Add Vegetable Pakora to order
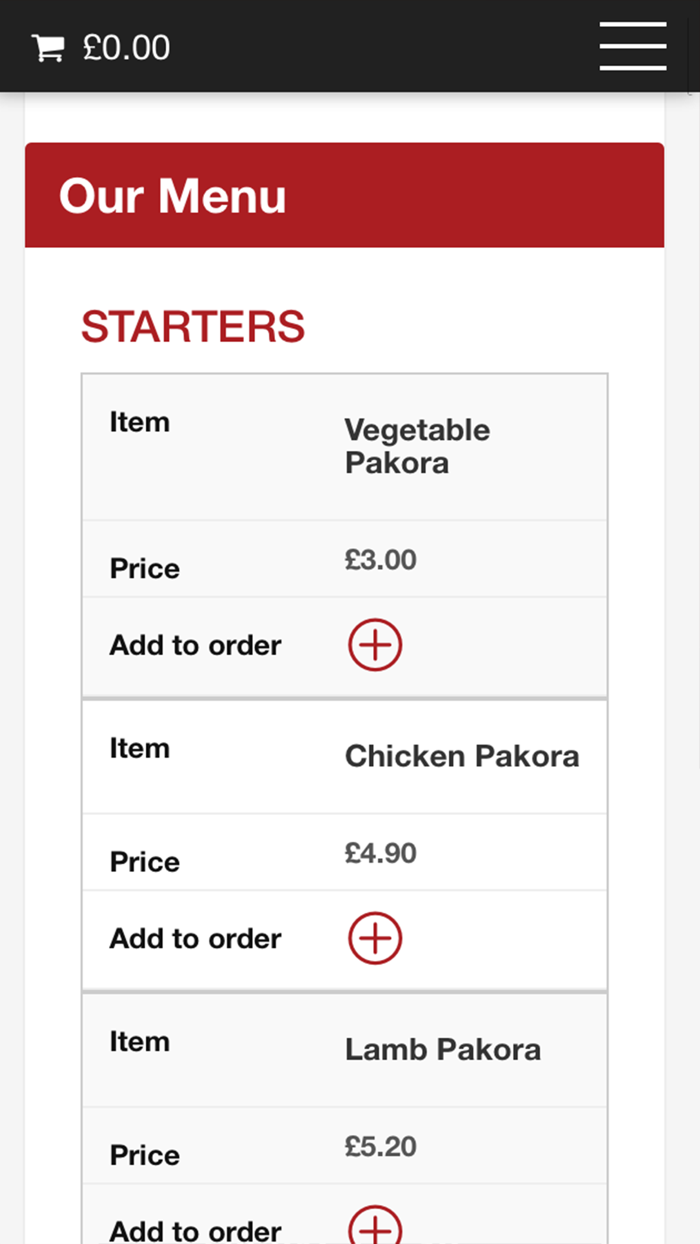The width and height of the screenshot is (700, 1244). point(375,645)
